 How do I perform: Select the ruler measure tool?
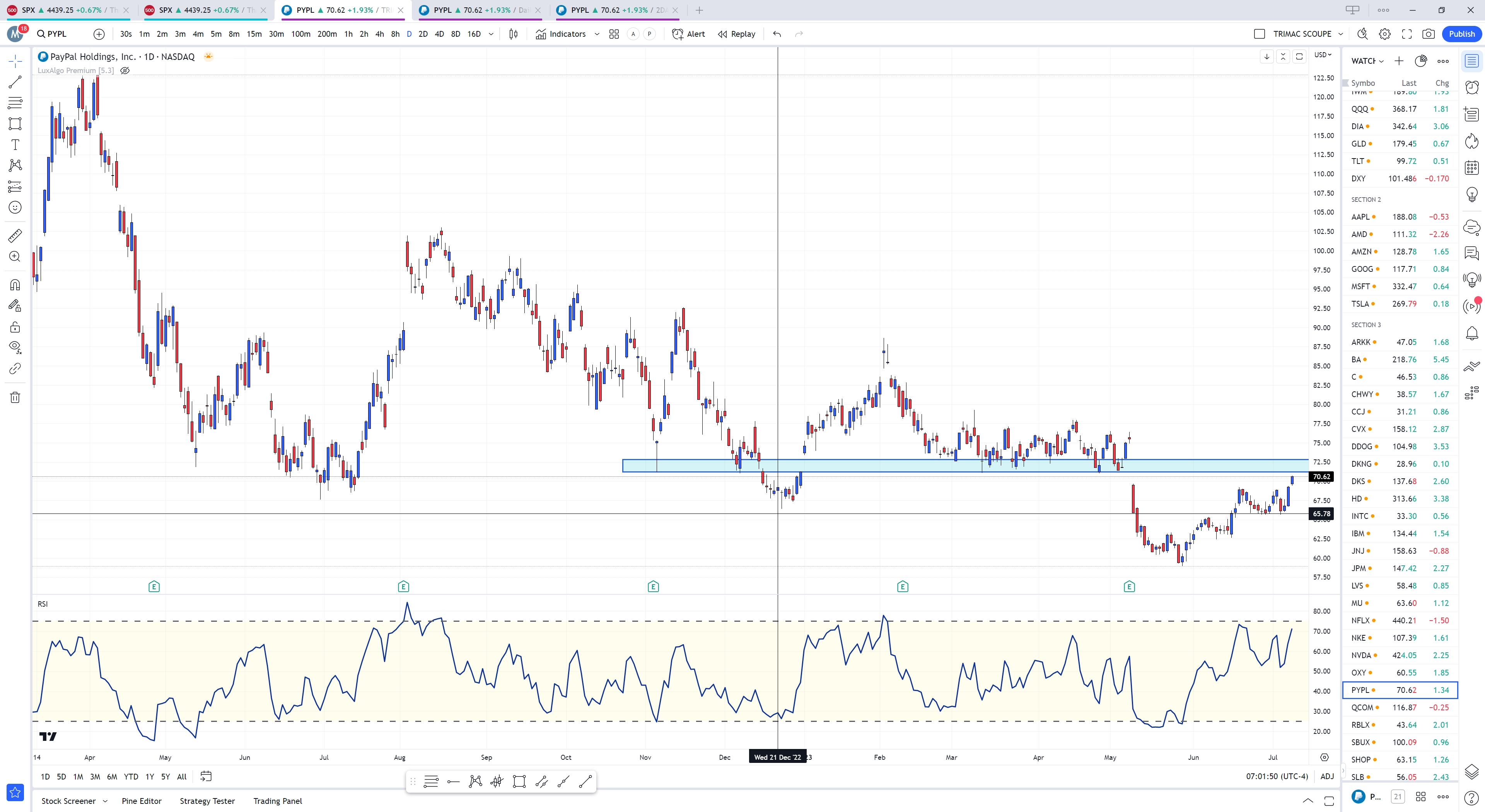point(15,235)
